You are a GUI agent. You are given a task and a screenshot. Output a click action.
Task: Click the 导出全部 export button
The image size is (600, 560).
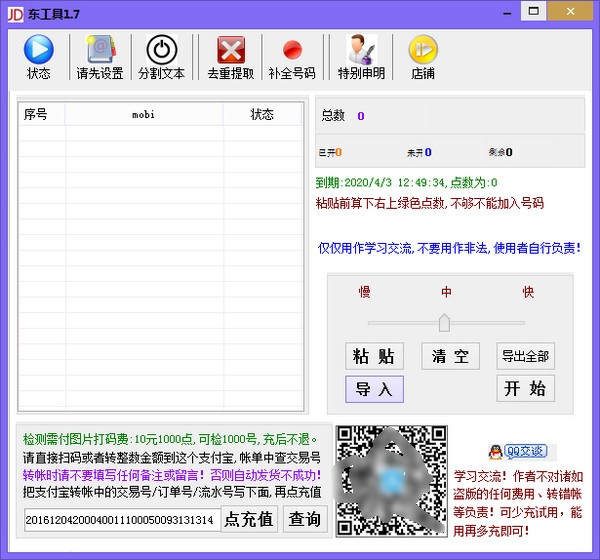coord(525,356)
